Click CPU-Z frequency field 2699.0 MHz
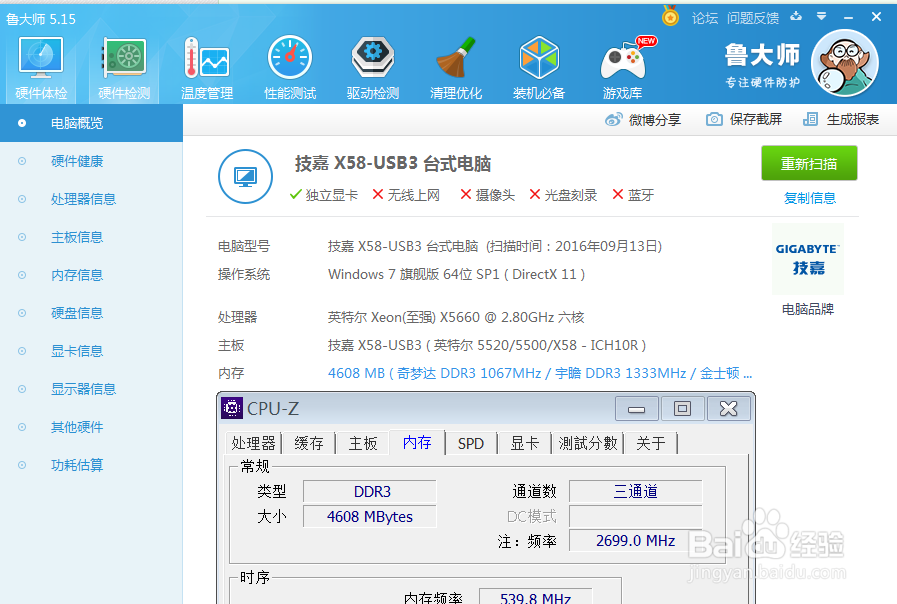The height and width of the screenshot is (604, 897). [636, 541]
